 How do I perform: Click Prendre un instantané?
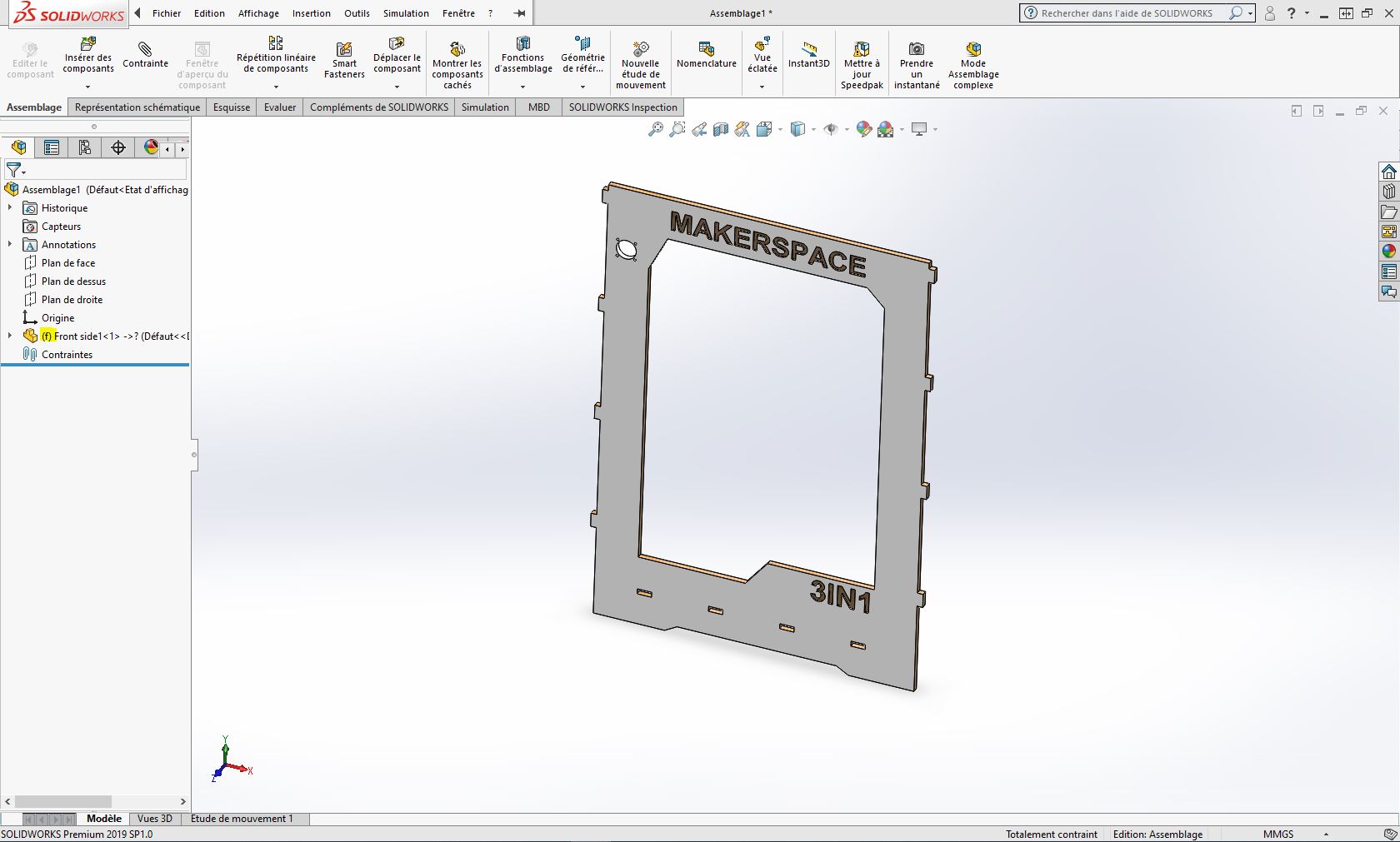tap(917, 65)
